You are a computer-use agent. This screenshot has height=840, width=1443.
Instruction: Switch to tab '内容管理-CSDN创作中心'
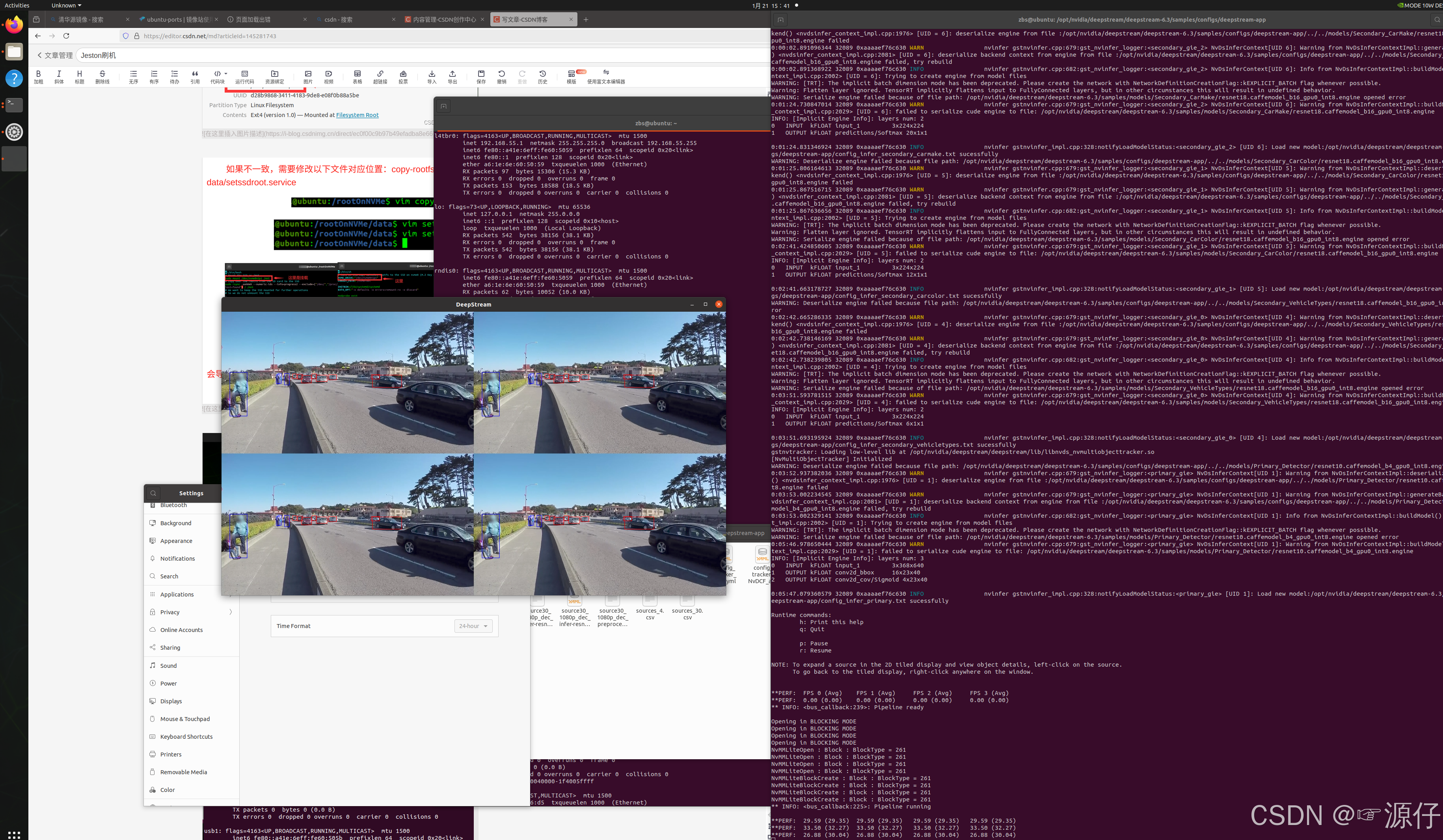[444, 19]
